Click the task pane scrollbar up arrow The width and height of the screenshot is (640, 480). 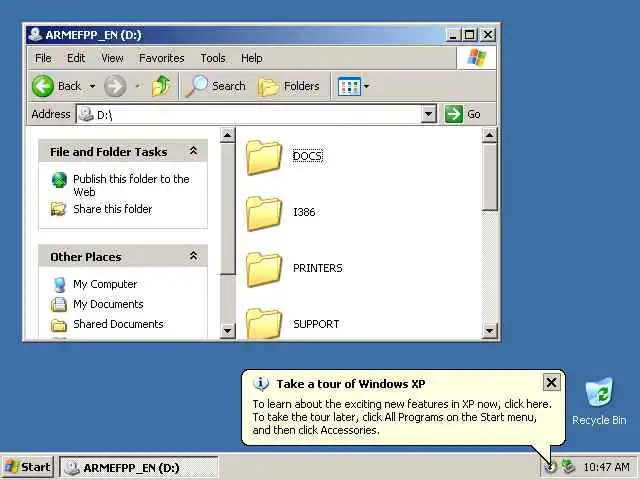[x=227, y=135]
